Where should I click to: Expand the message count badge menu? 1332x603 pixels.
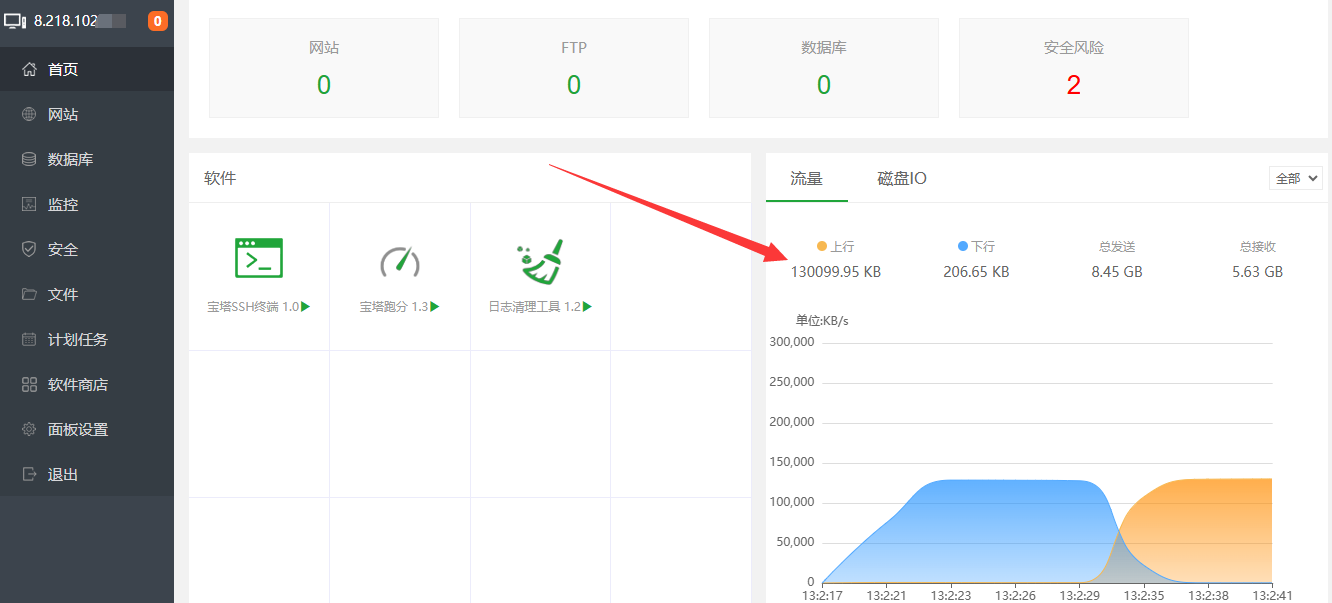pyautogui.click(x=158, y=19)
